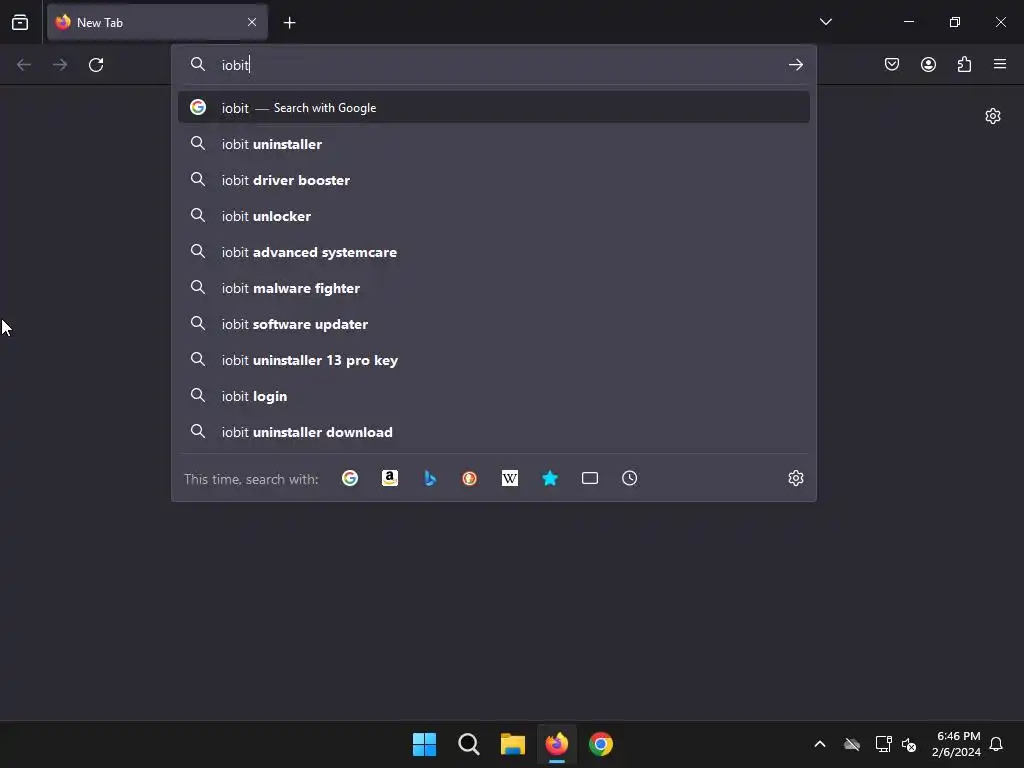This screenshot has height=768, width=1024.
Task: Click Firefox icon in taskbar
Action: point(556,744)
